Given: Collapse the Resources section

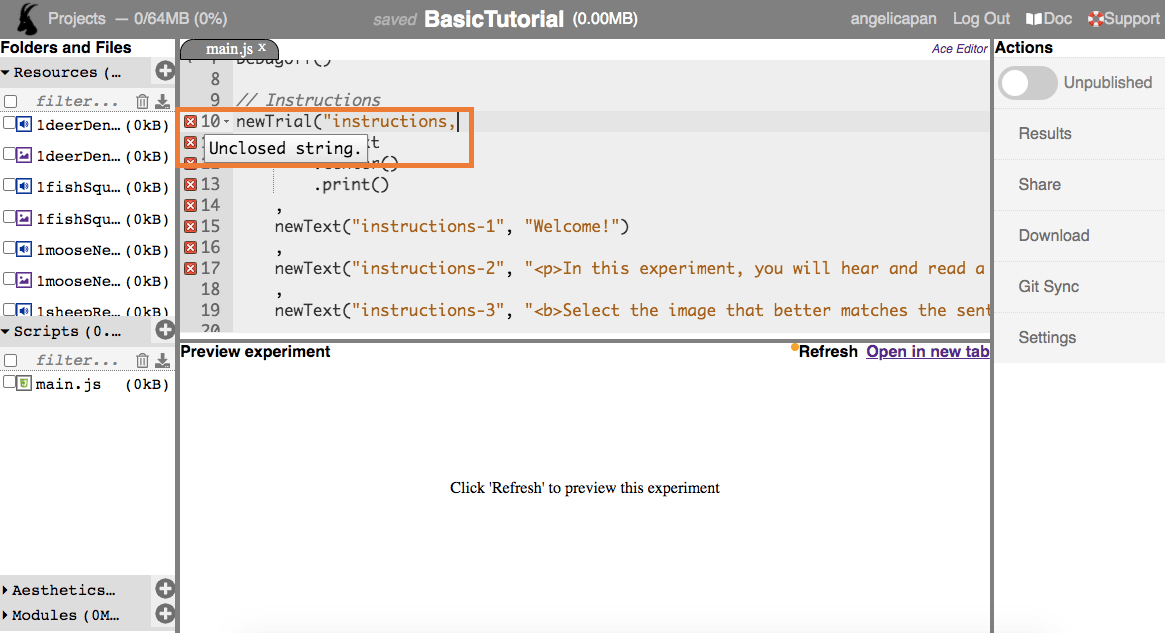Looking at the screenshot, I should point(10,71).
